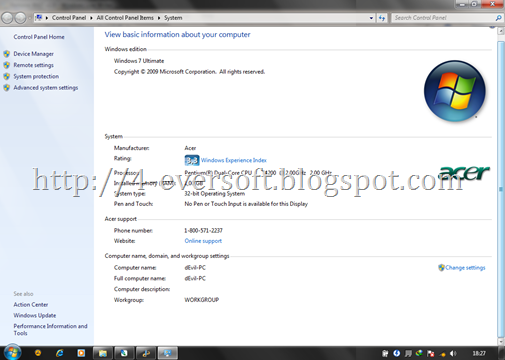Open Performance Information and Tools
This screenshot has height=360, width=505.
pos(50,330)
